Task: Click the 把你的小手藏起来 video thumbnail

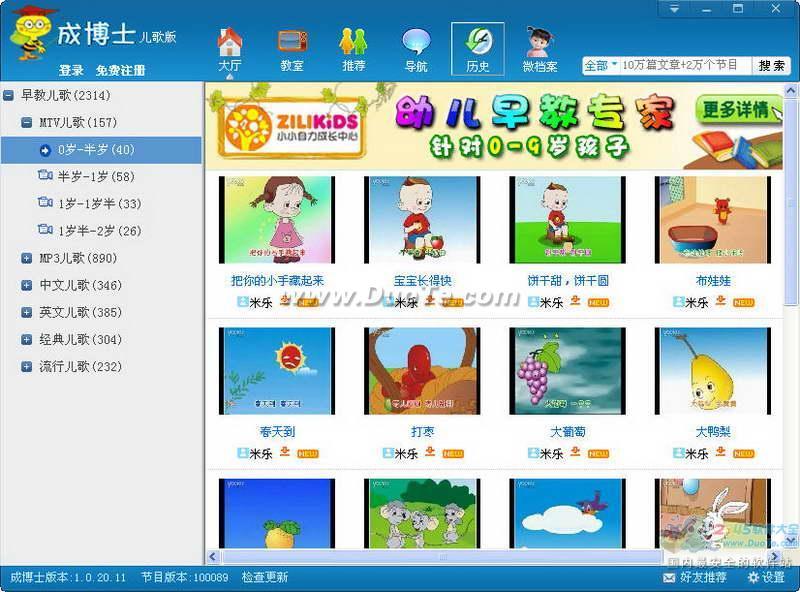Action: pos(277,219)
